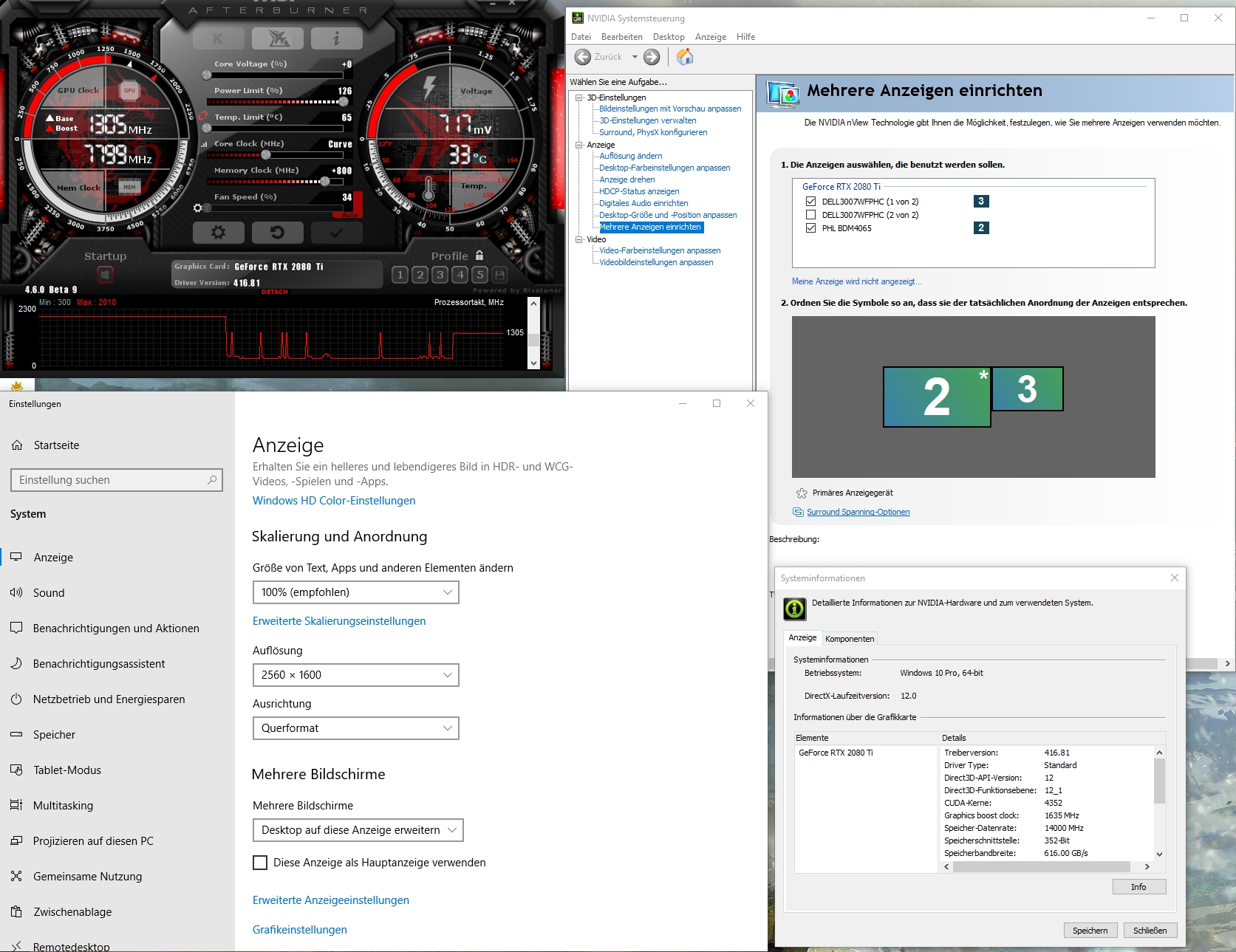Click the K button in Afterburner
The height and width of the screenshot is (952, 1236).
(x=218, y=38)
